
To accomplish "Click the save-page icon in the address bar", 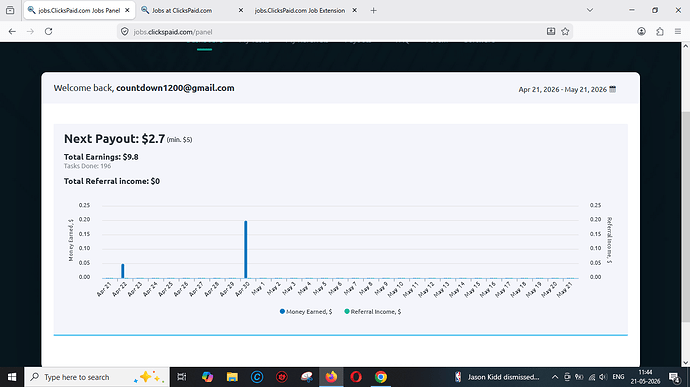I will [x=551, y=31].
